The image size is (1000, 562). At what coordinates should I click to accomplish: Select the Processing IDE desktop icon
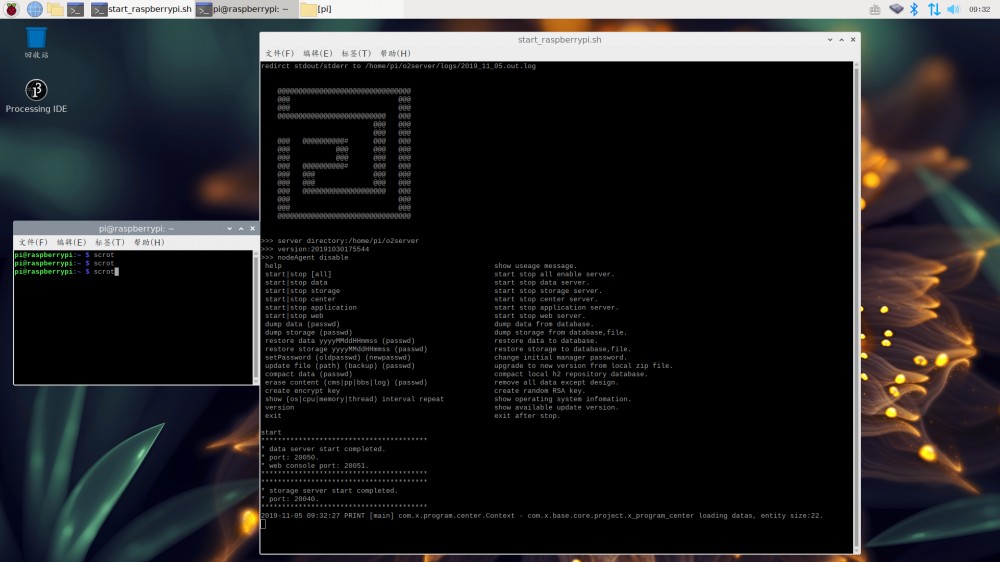tap(36, 96)
